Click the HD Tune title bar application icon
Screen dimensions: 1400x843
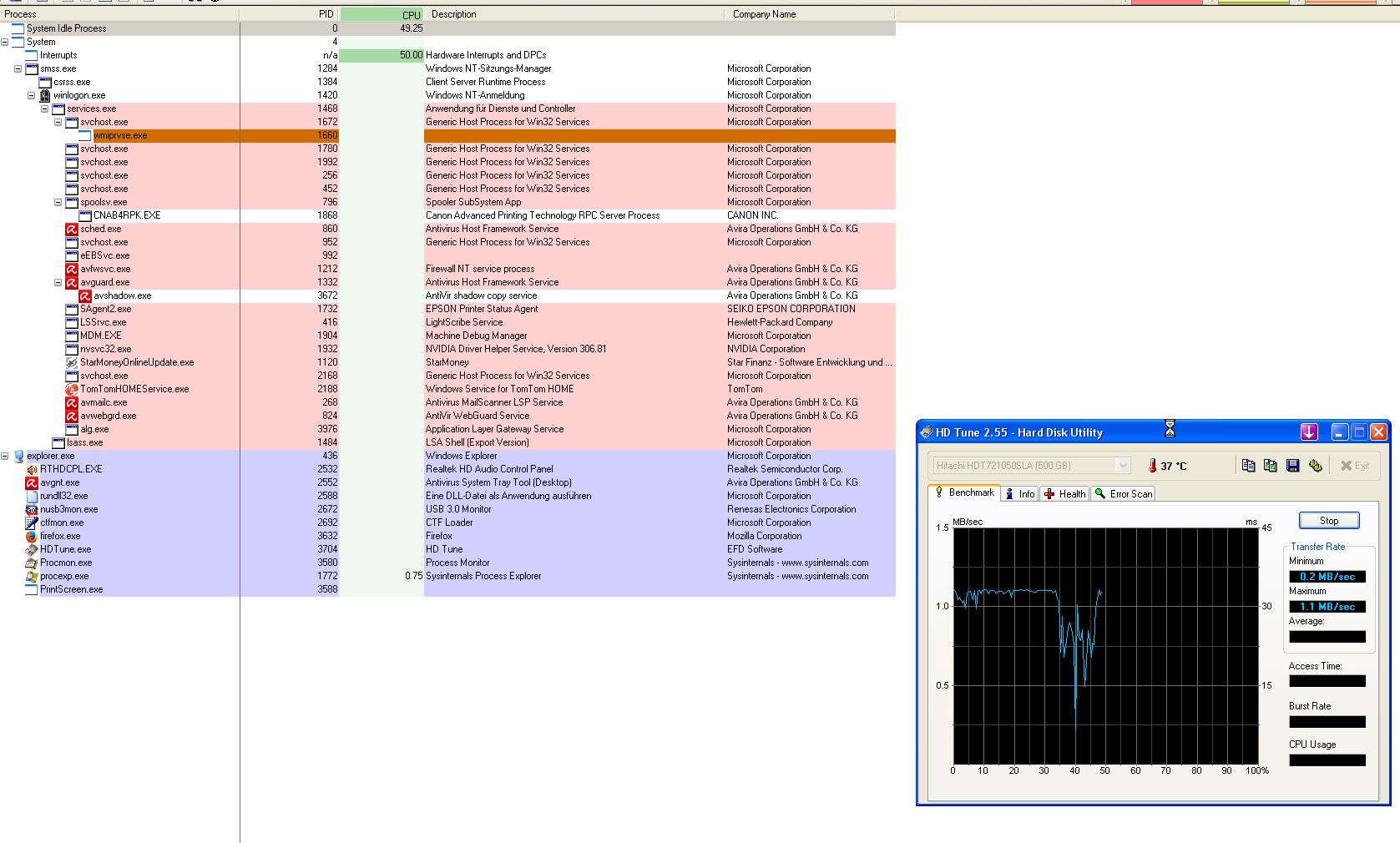click(926, 432)
